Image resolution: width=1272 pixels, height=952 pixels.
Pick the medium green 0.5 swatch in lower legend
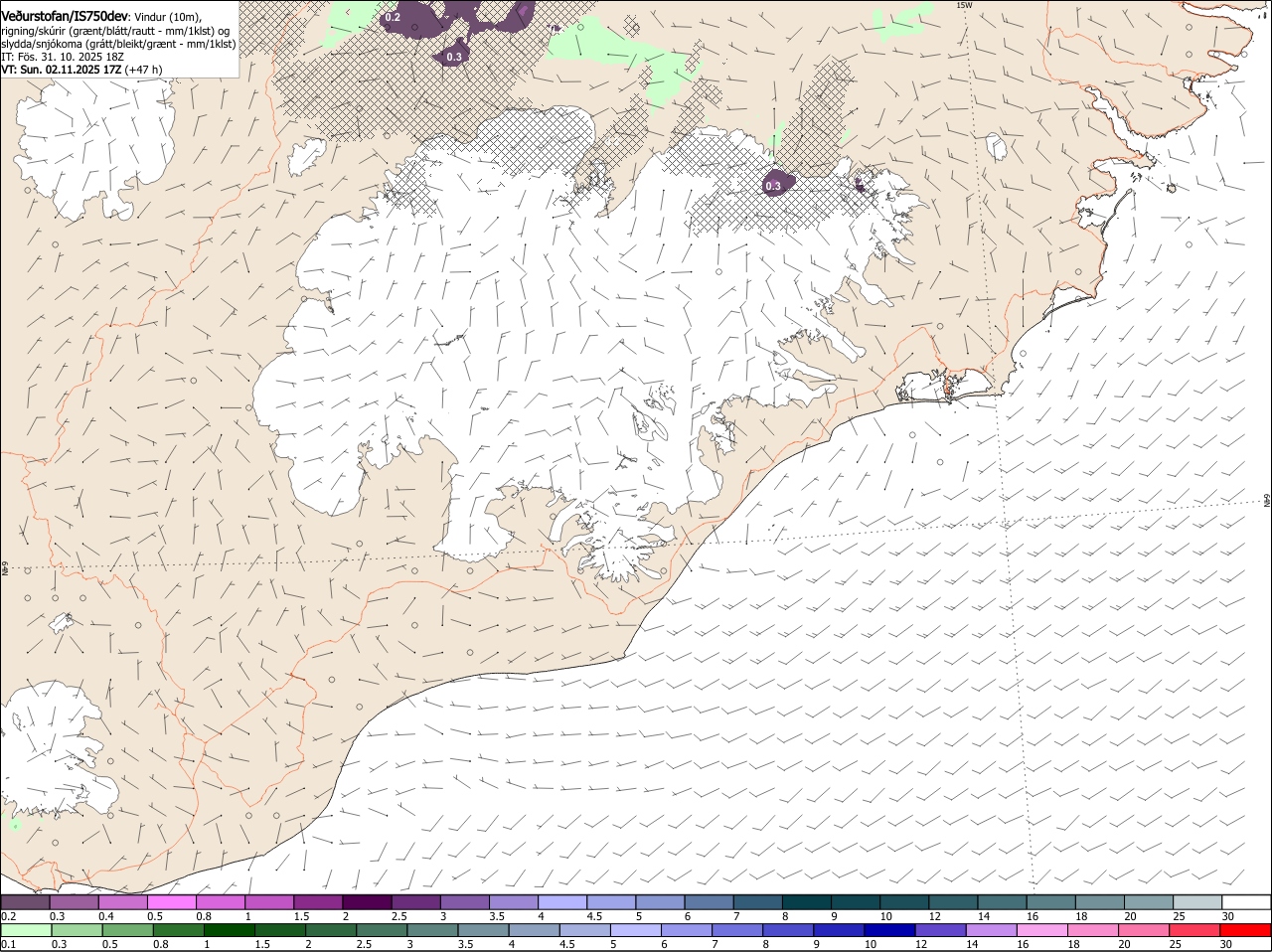pos(127,930)
